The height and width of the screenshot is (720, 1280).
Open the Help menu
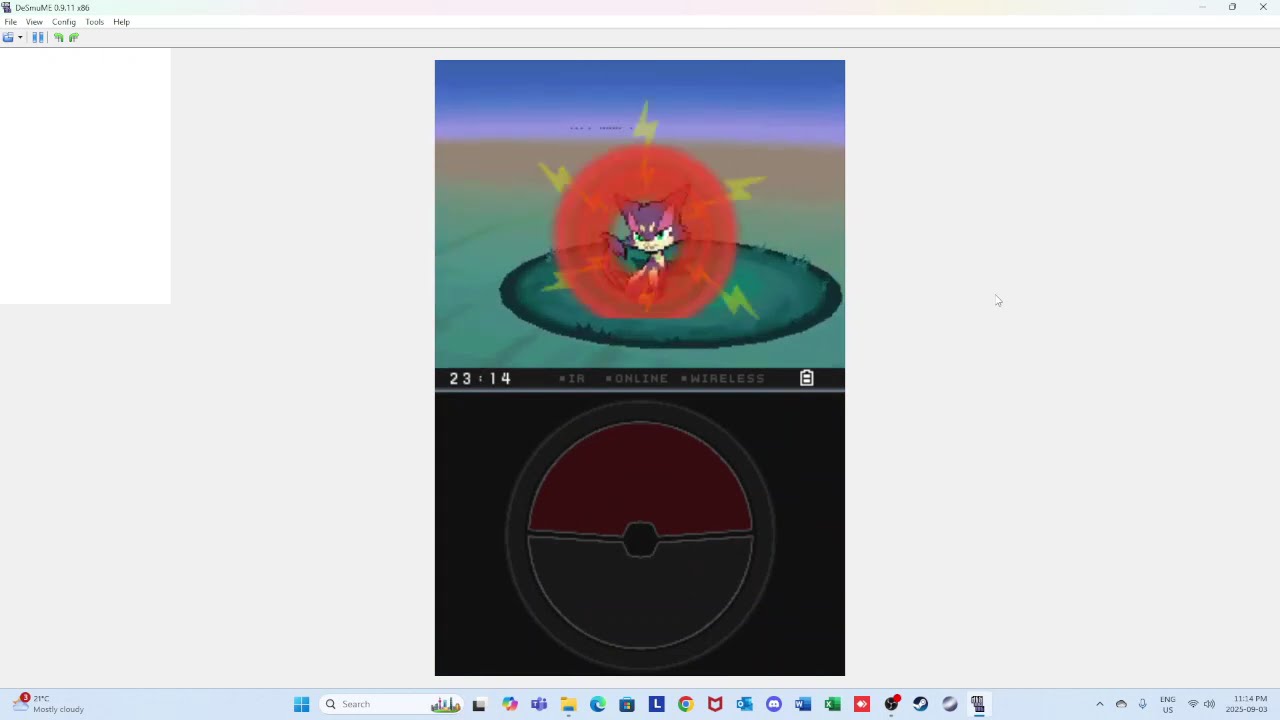[x=121, y=22]
